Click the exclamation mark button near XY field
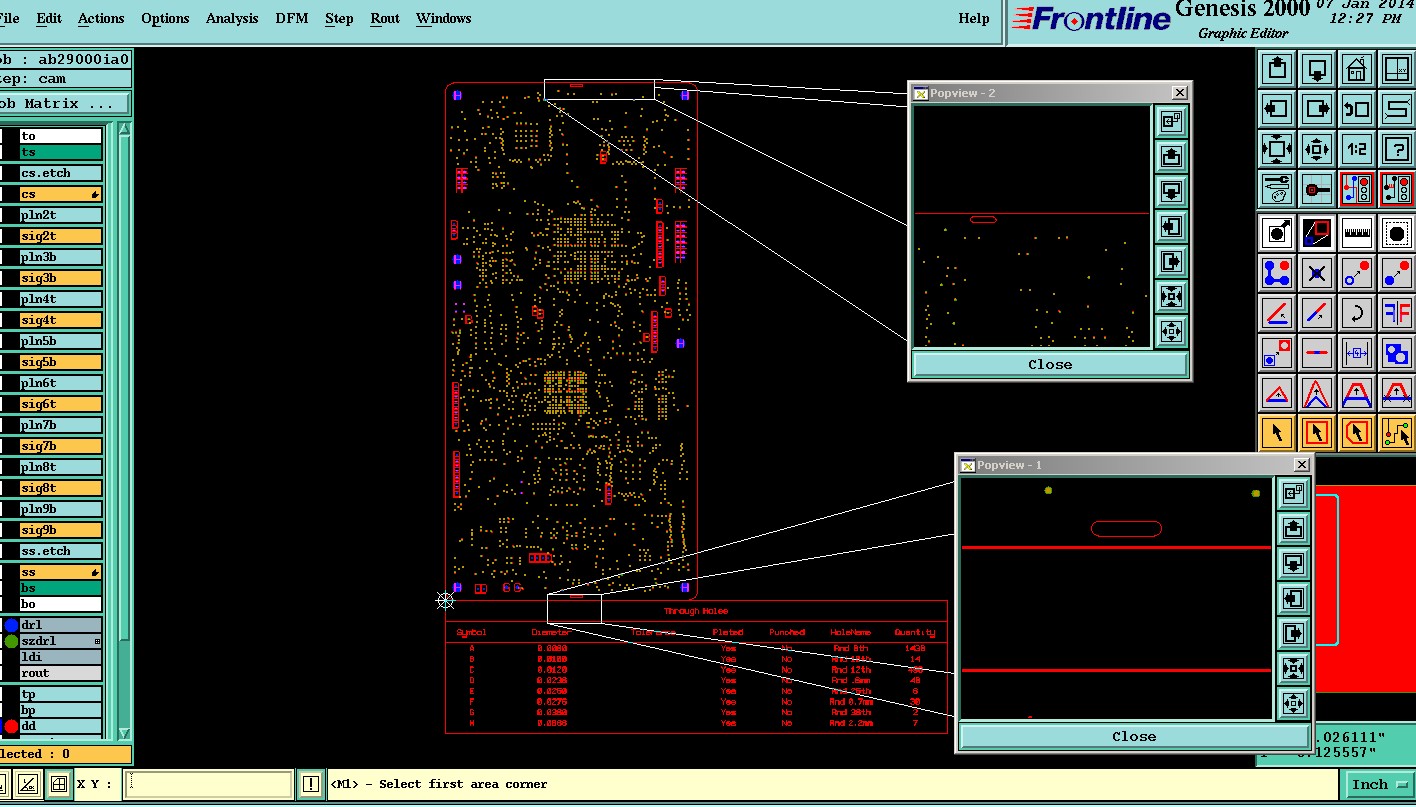This screenshot has width=1416, height=807. (x=311, y=785)
